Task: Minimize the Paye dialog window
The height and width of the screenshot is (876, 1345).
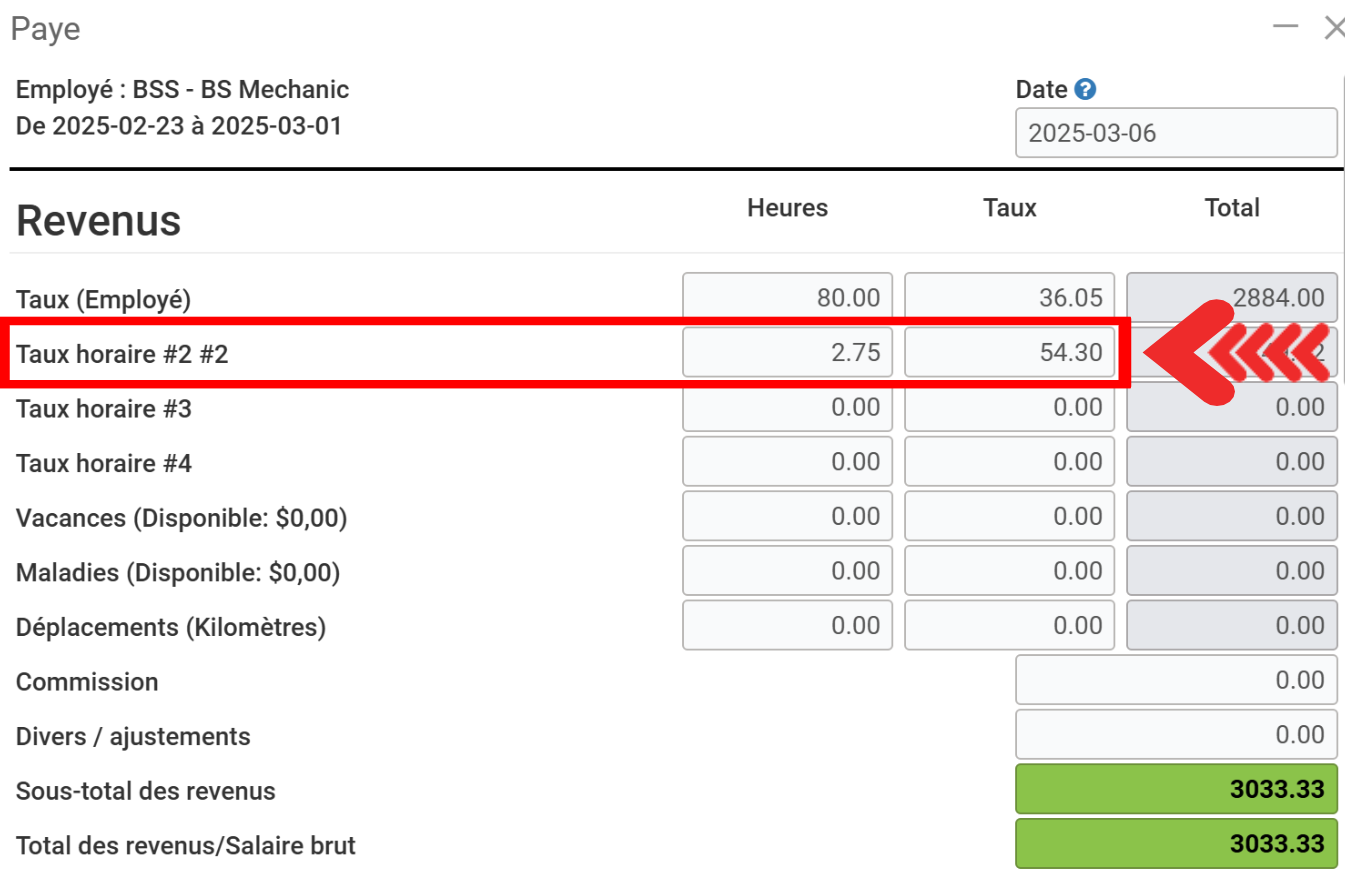Action: pyautogui.click(x=1286, y=27)
